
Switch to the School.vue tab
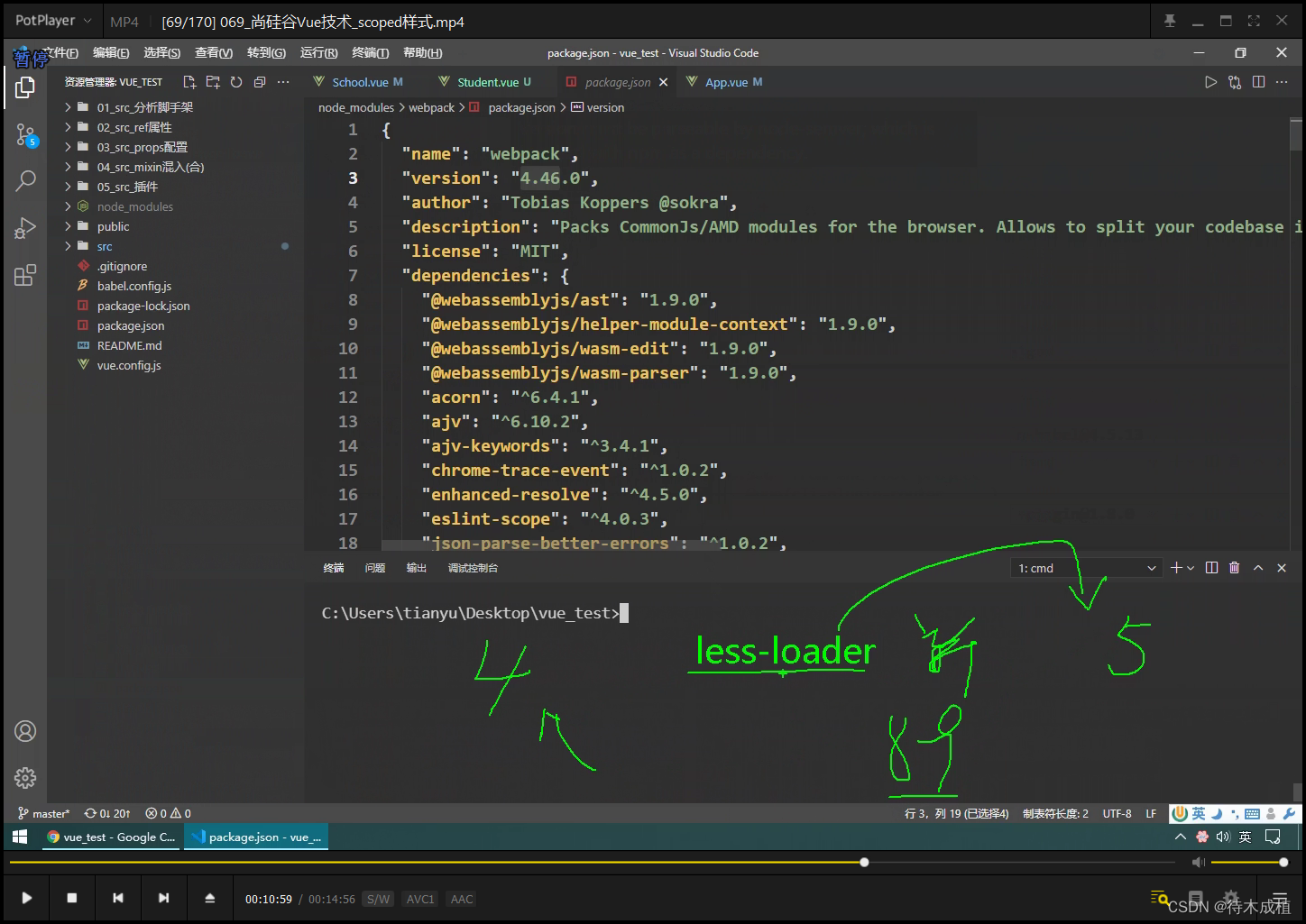(x=360, y=82)
